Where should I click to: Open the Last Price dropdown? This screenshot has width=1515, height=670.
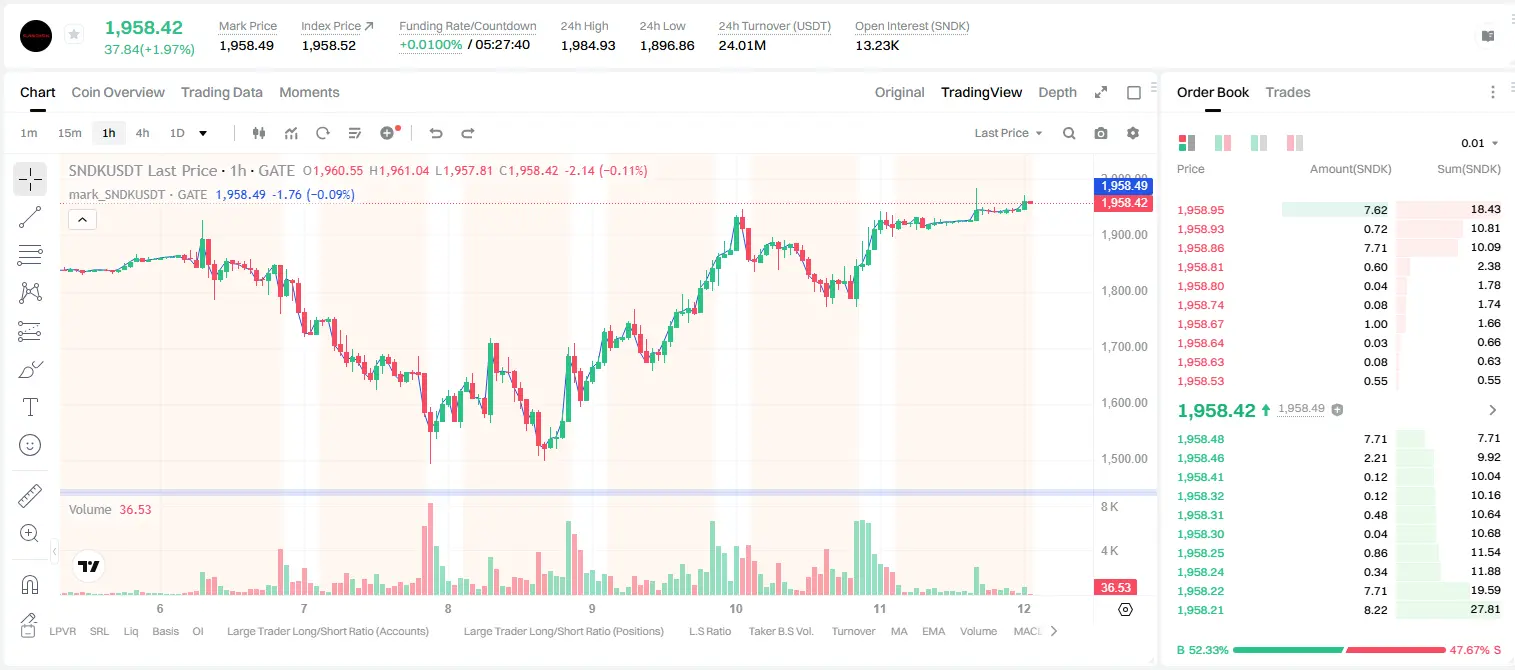pyautogui.click(x=1008, y=133)
